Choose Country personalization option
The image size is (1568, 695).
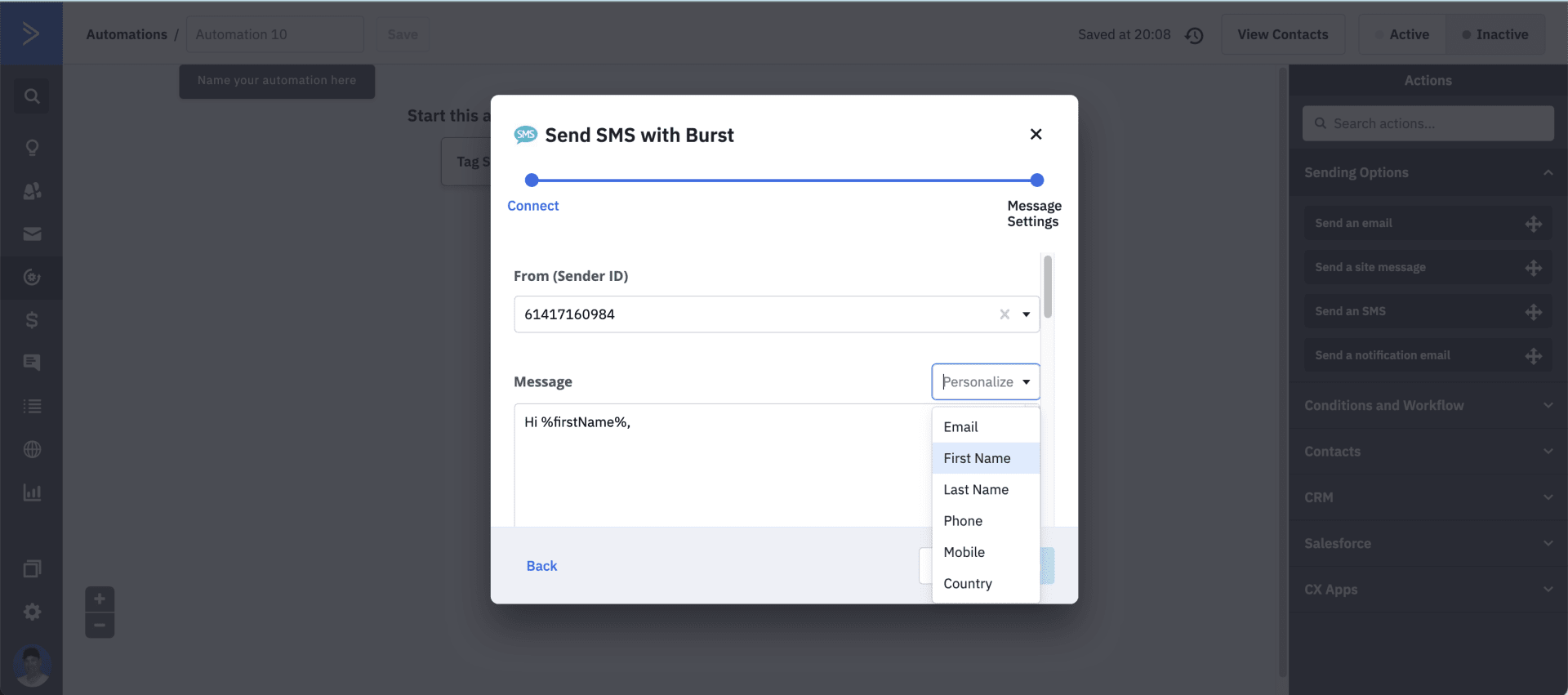click(x=986, y=583)
